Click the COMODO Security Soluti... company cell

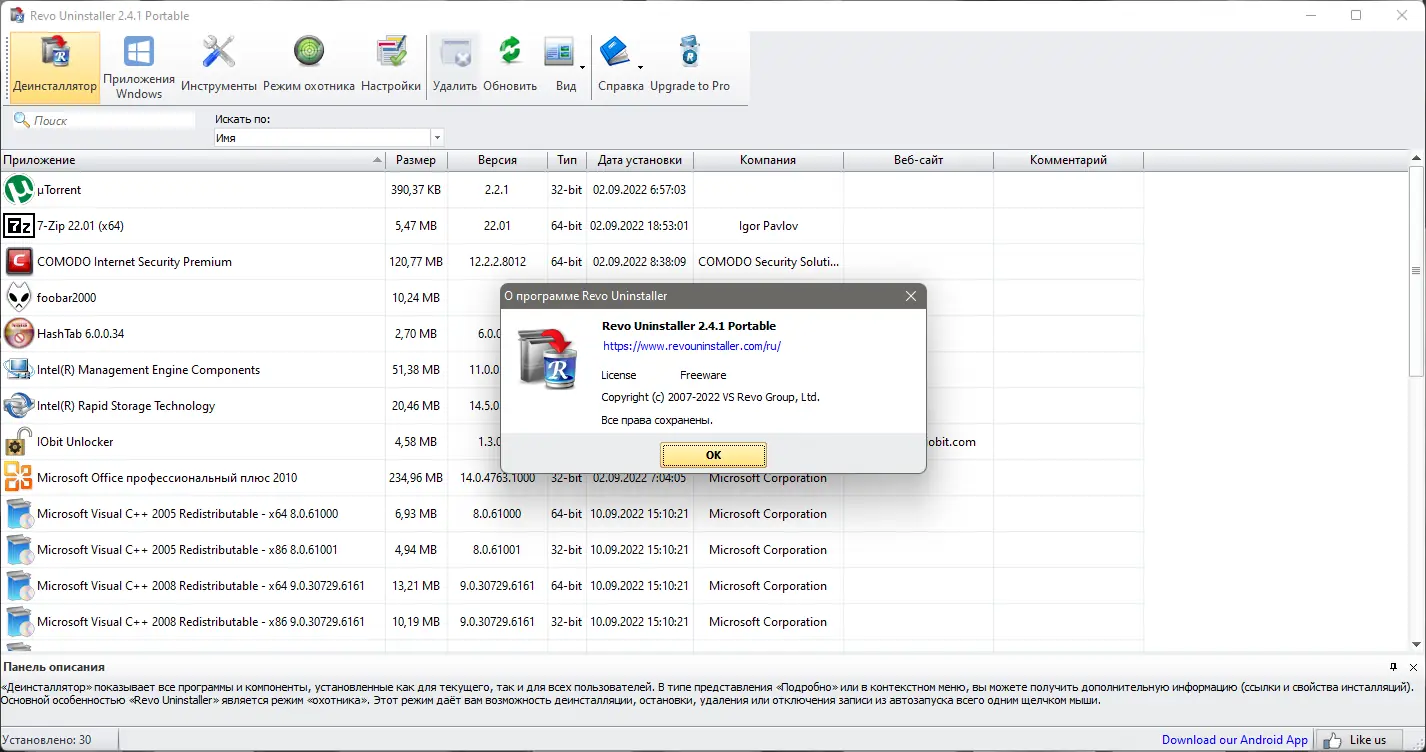click(768, 262)
